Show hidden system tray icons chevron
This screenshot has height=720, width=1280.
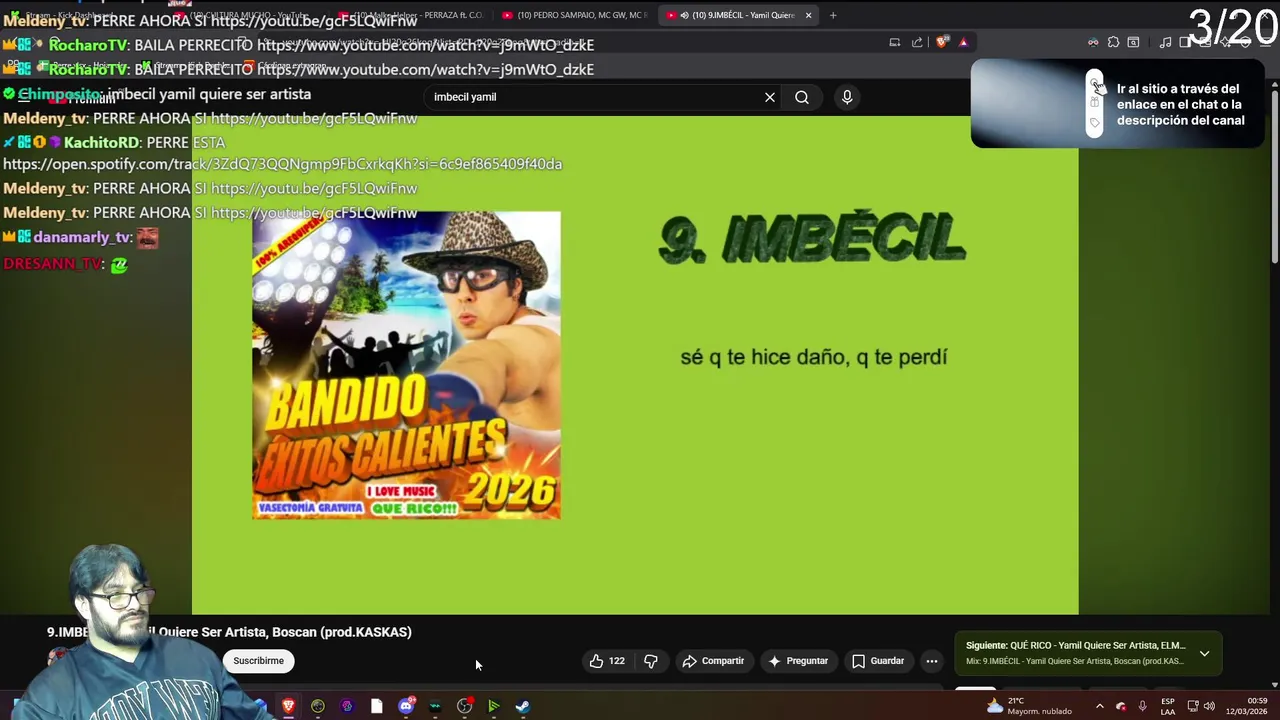1099,706
